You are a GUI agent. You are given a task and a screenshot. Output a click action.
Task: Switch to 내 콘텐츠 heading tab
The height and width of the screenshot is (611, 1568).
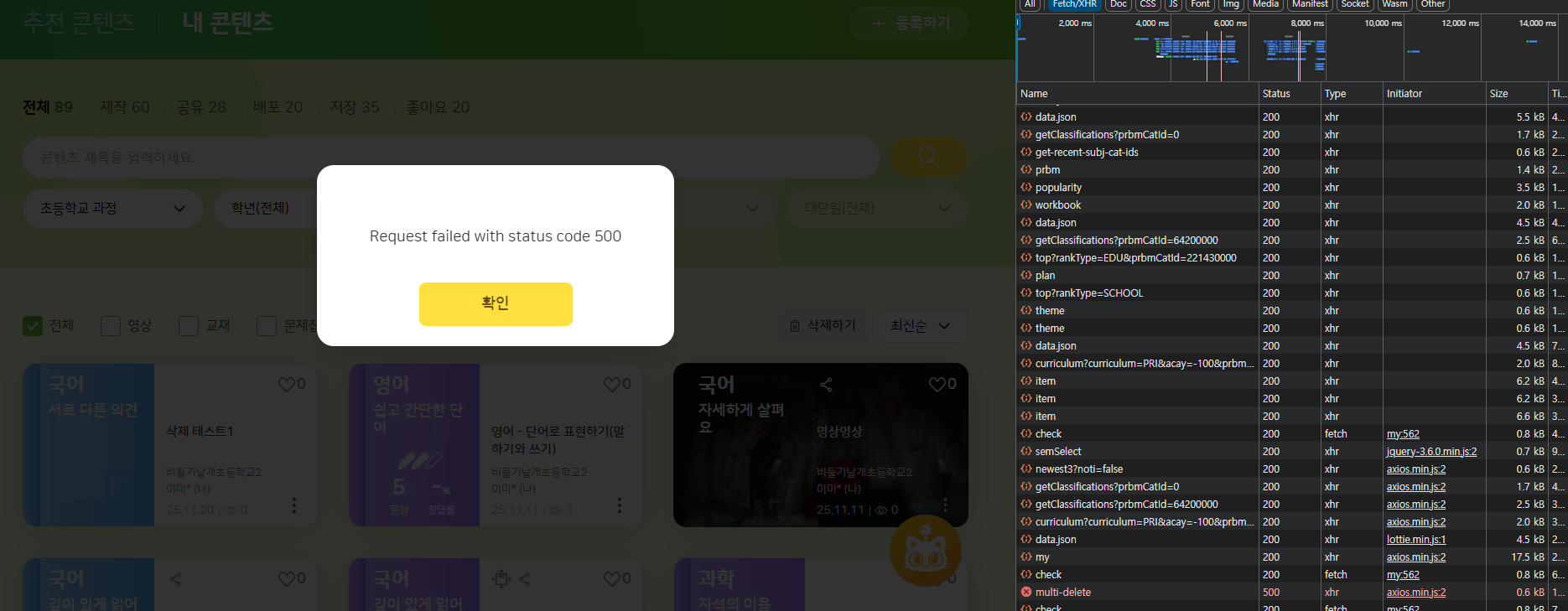pyautogui.click(x=228, y=23)
